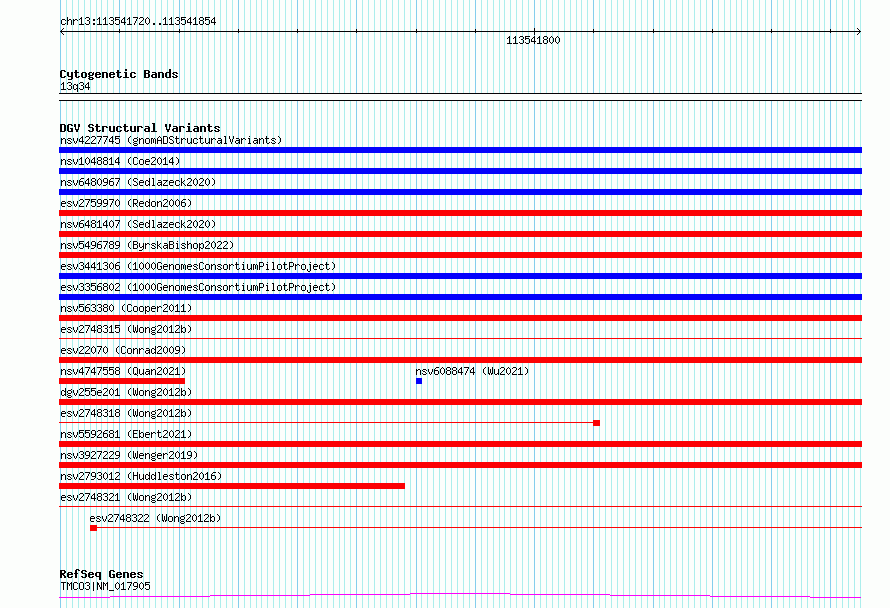Click the red bar under esv2759970
Viewport: 890px width, 608px height.
(460, 213)
